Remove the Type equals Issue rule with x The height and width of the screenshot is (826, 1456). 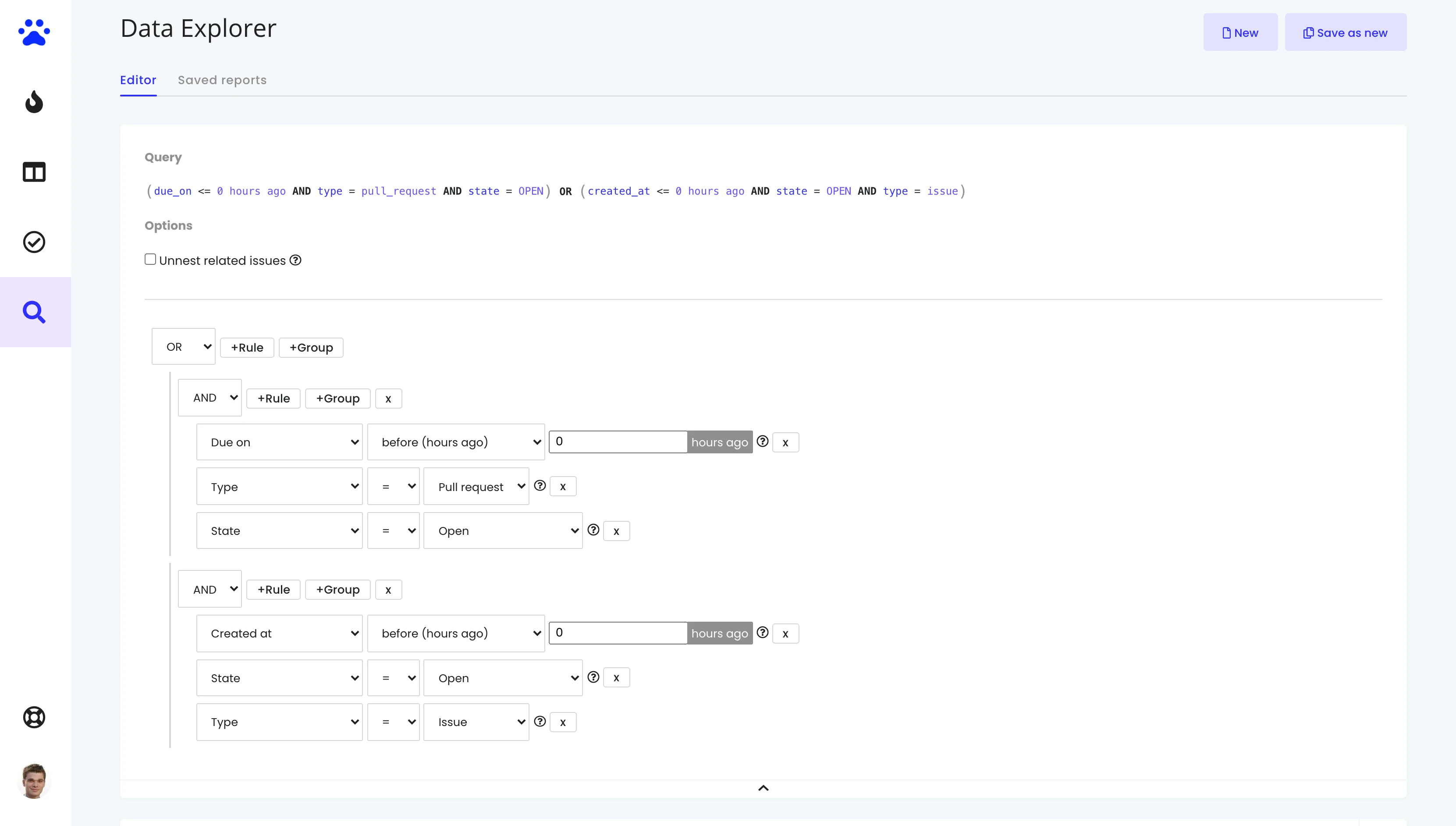click(562, 722)
